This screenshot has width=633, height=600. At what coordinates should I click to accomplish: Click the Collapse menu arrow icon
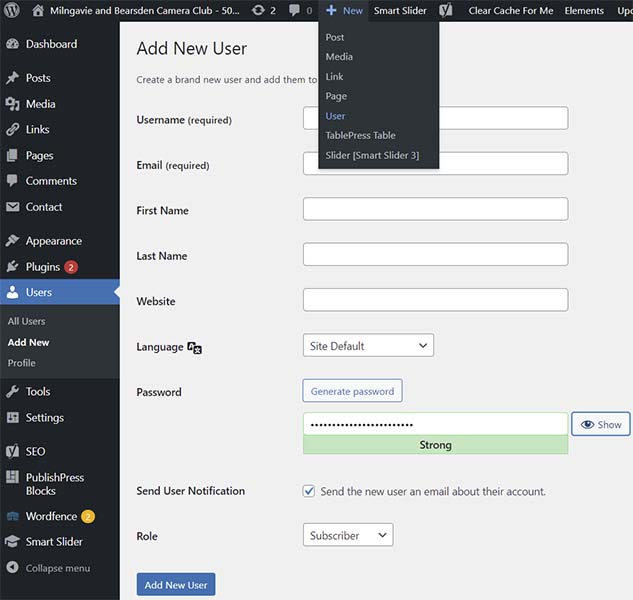tap(13, 567)
